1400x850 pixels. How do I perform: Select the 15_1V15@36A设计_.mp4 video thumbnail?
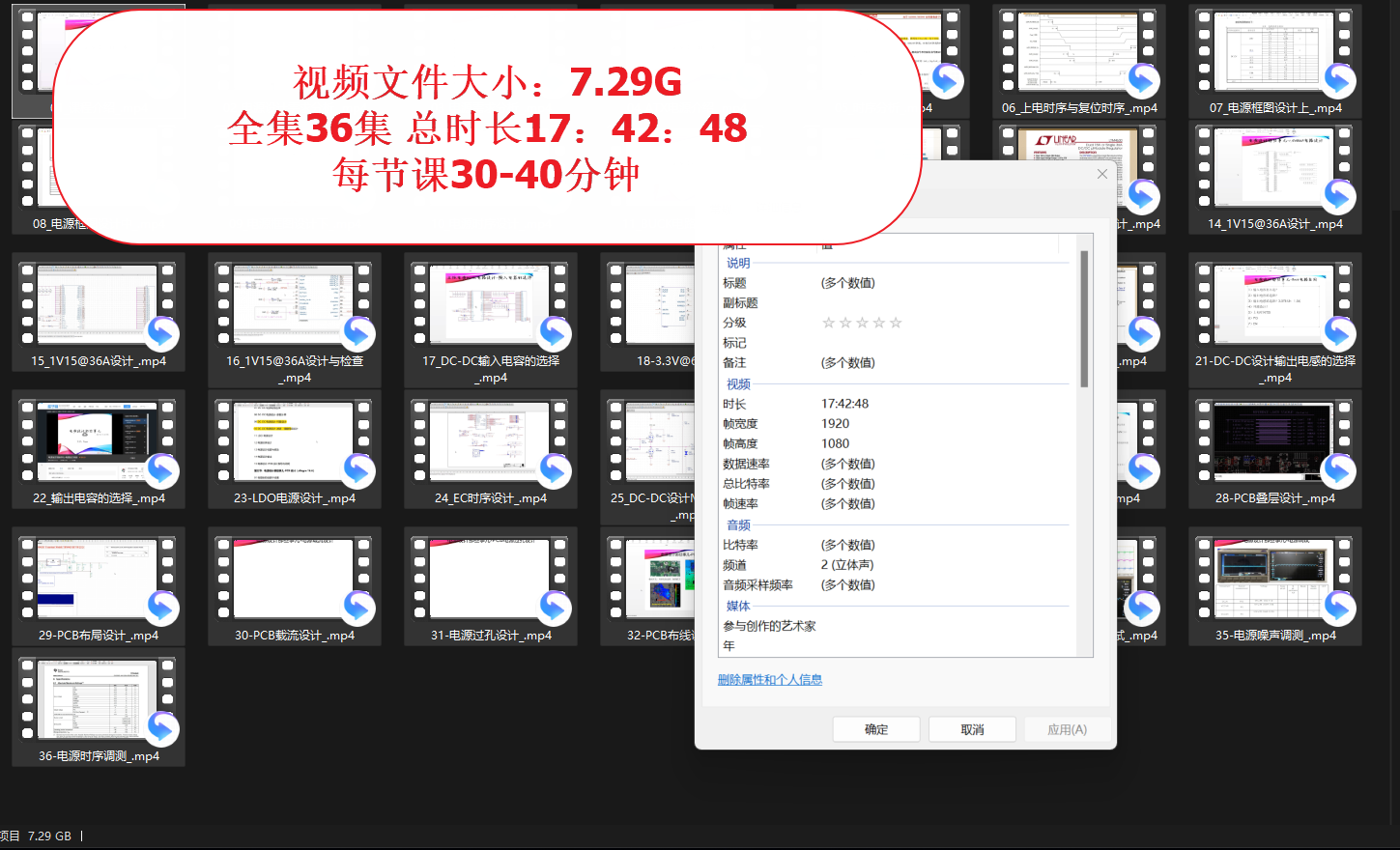98,305
